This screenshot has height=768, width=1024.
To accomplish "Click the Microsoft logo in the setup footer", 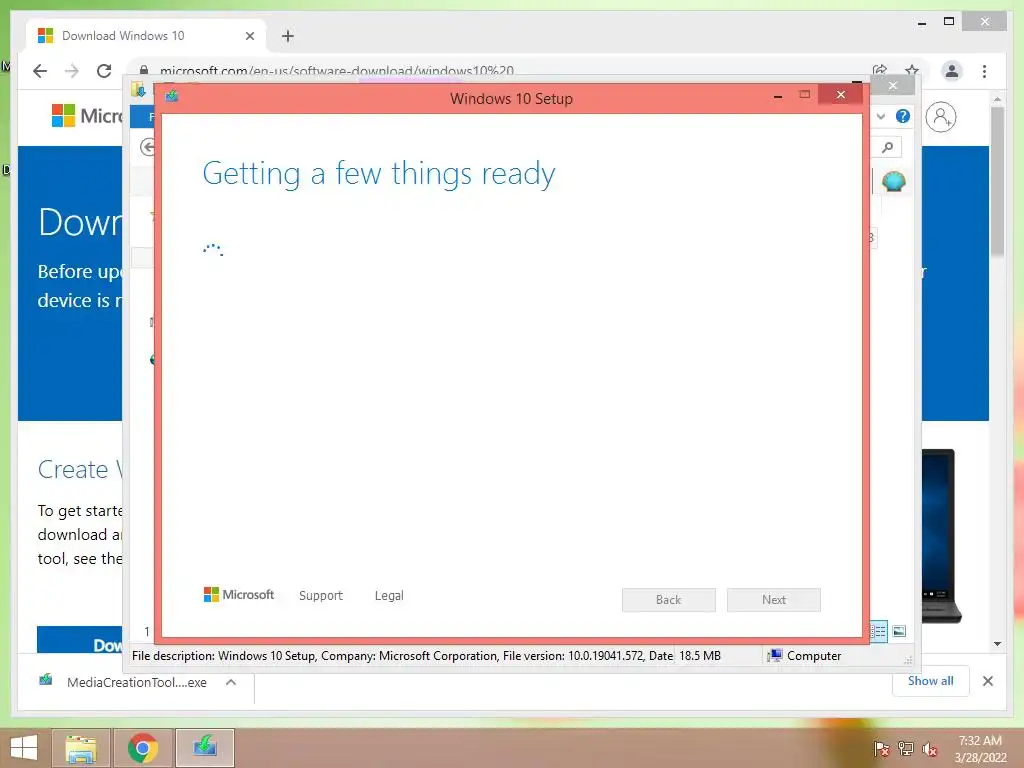I will 239,595.
